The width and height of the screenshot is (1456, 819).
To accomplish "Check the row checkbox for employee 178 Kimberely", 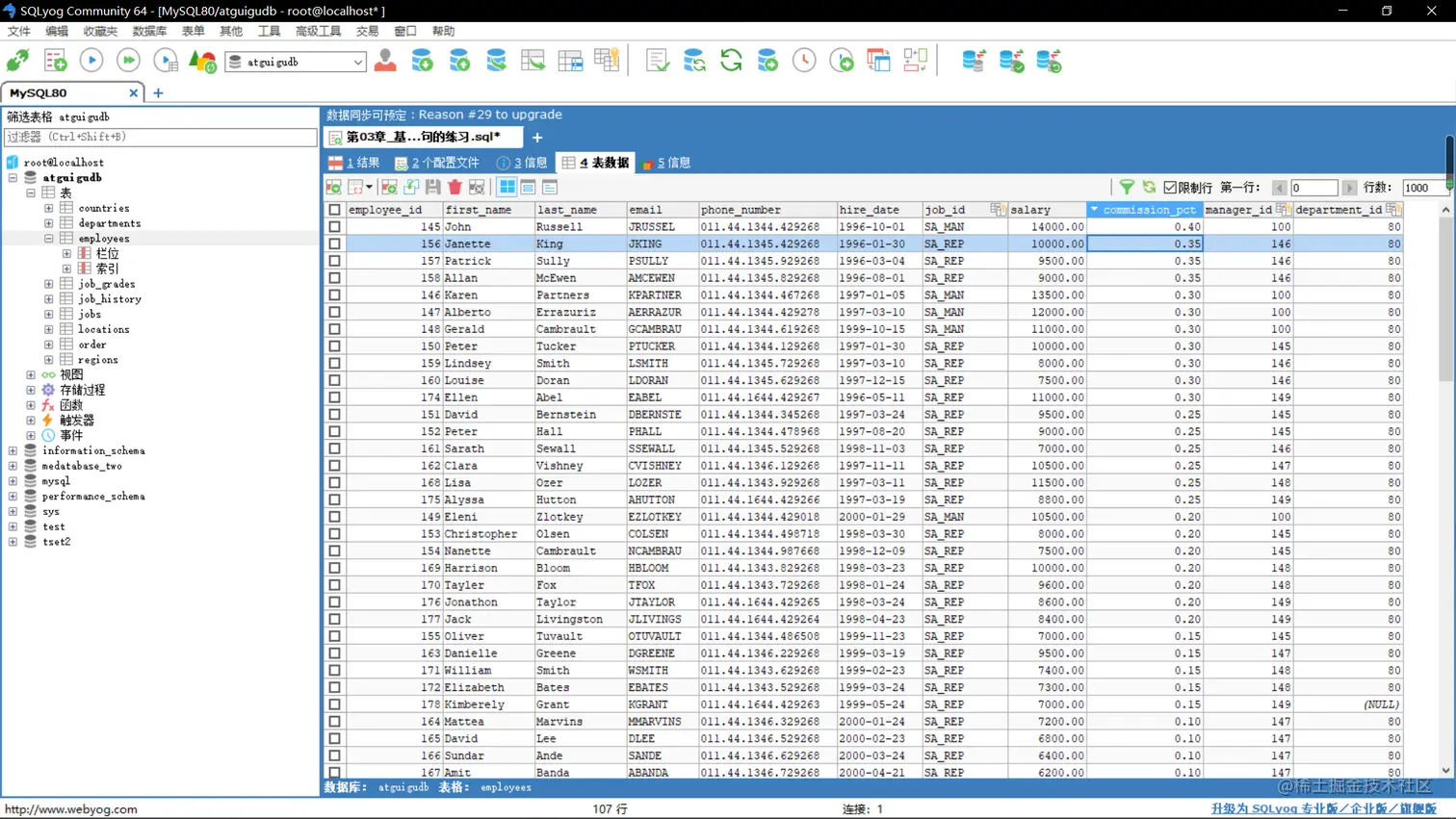I will click(335, 704).
